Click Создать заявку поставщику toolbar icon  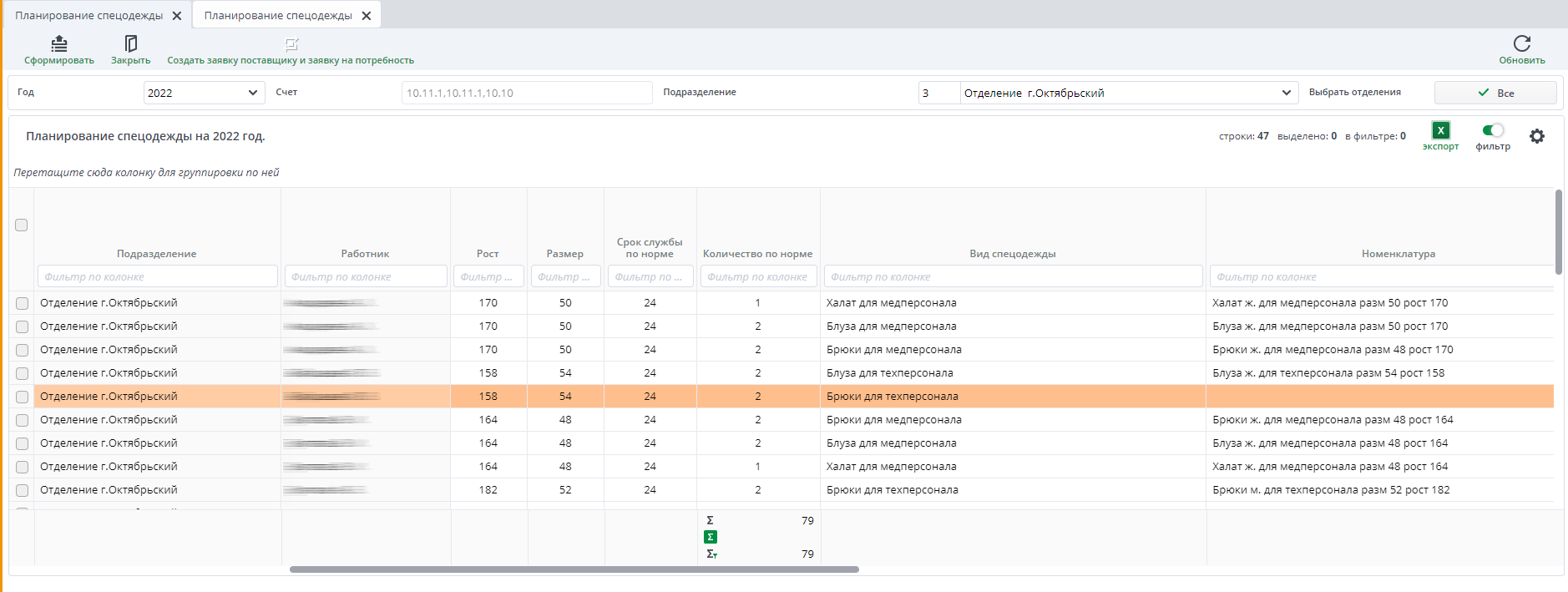tap(291, 44)
